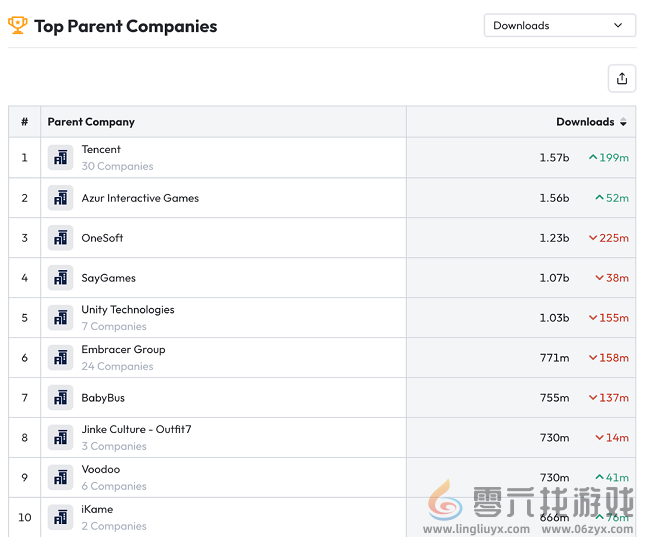Expand Embracer Group's 24 Companies list
This screenshot has height=537, width=650.
point(117,367)
